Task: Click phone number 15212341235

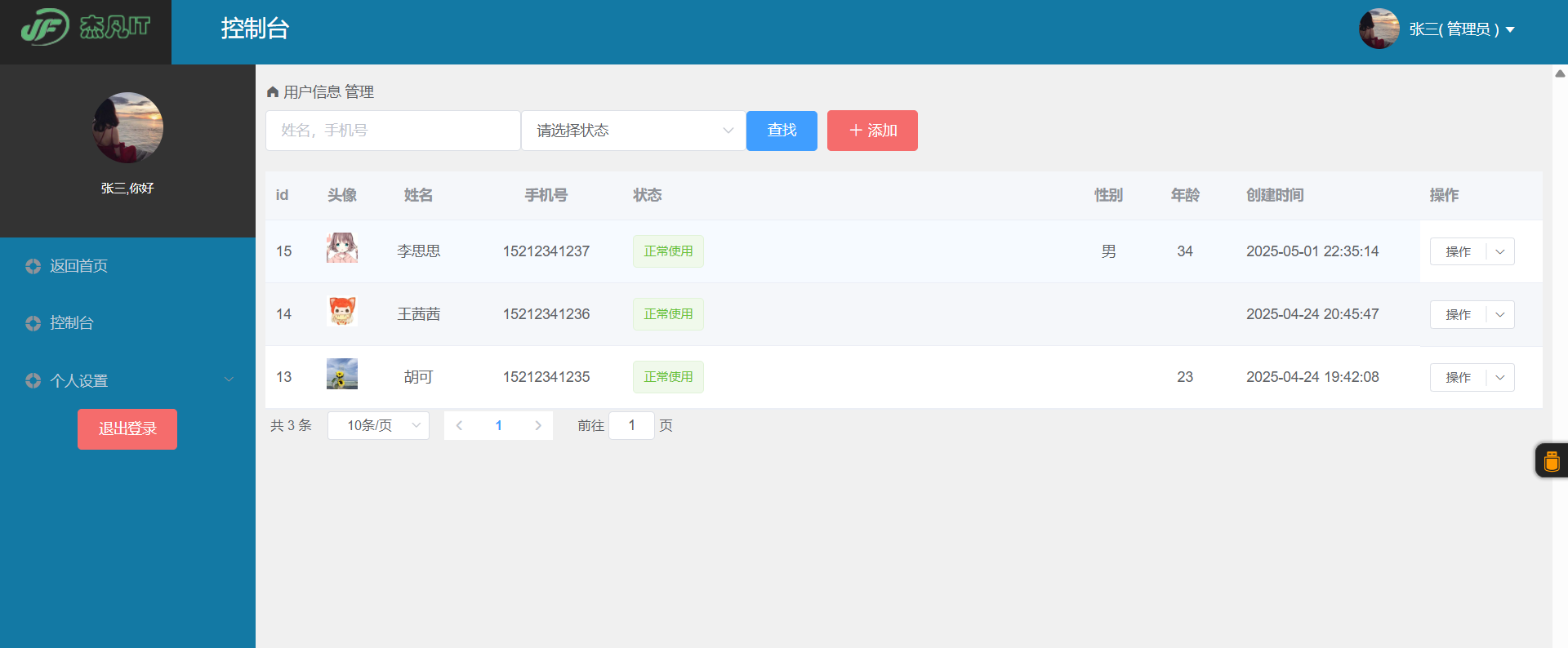Action: pos(546,377)
